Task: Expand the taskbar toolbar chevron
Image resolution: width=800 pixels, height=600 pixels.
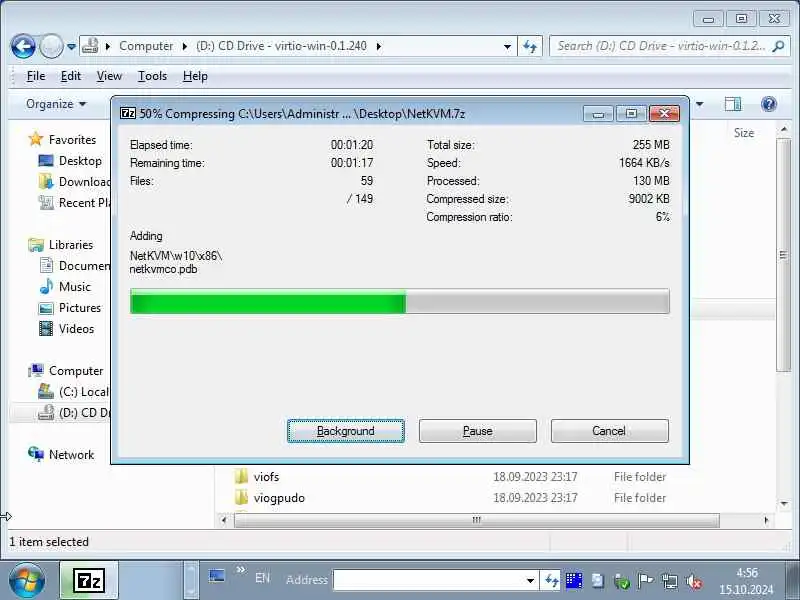Action: click(x=241, y=570)
